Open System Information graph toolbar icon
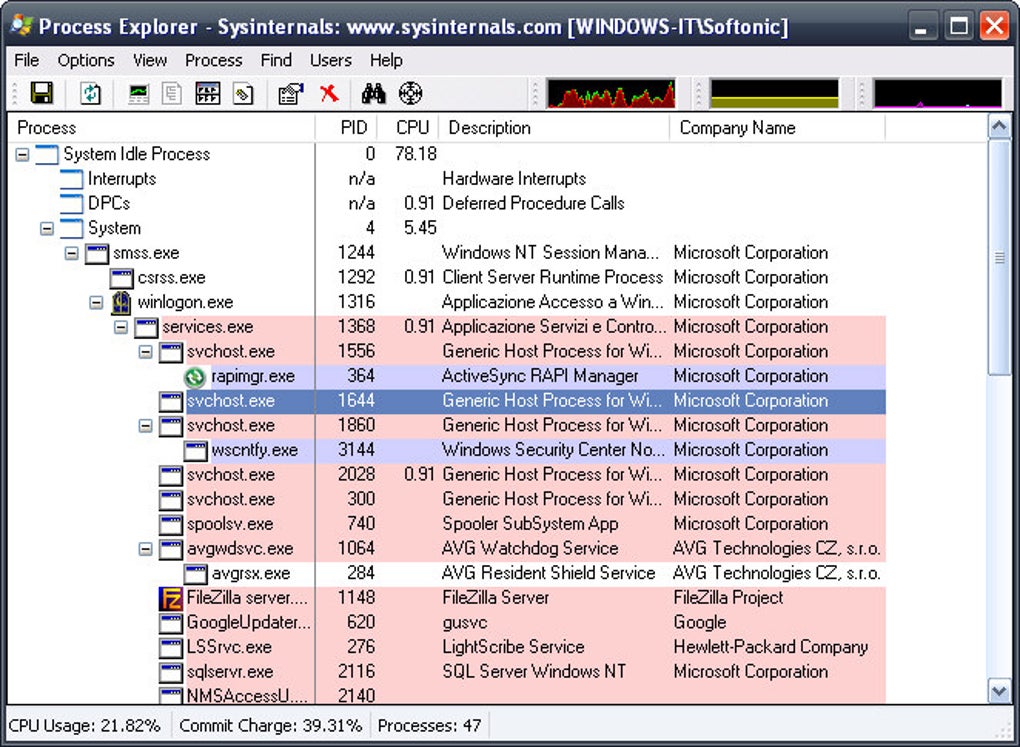The image size is (1020, 747). [x=139, y=94]
